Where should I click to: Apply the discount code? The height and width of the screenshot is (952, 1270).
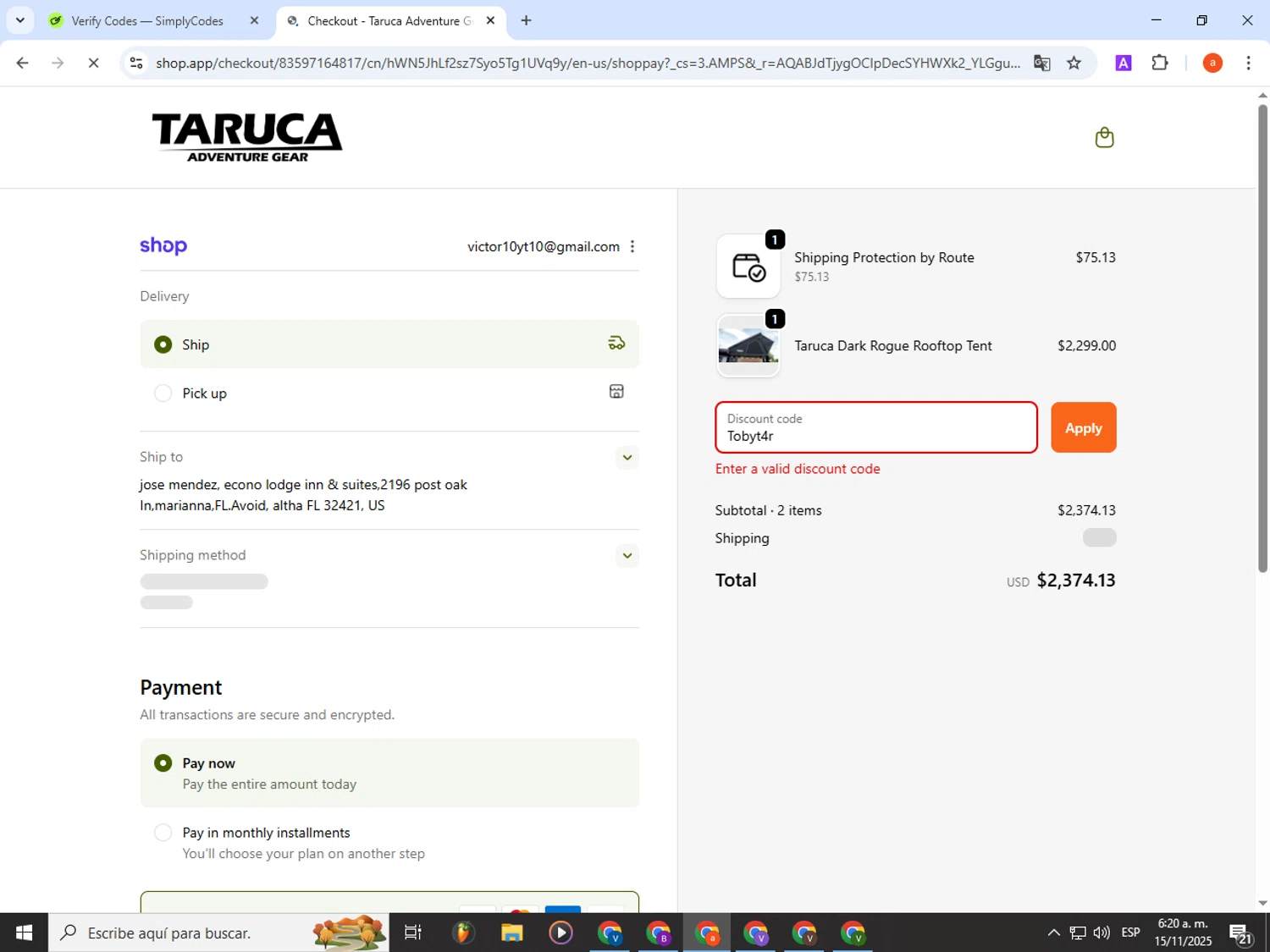1083,427
